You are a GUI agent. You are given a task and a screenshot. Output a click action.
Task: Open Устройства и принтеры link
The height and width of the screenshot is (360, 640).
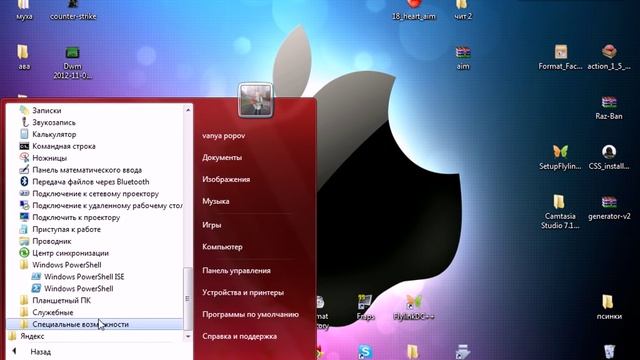(243, 293)
